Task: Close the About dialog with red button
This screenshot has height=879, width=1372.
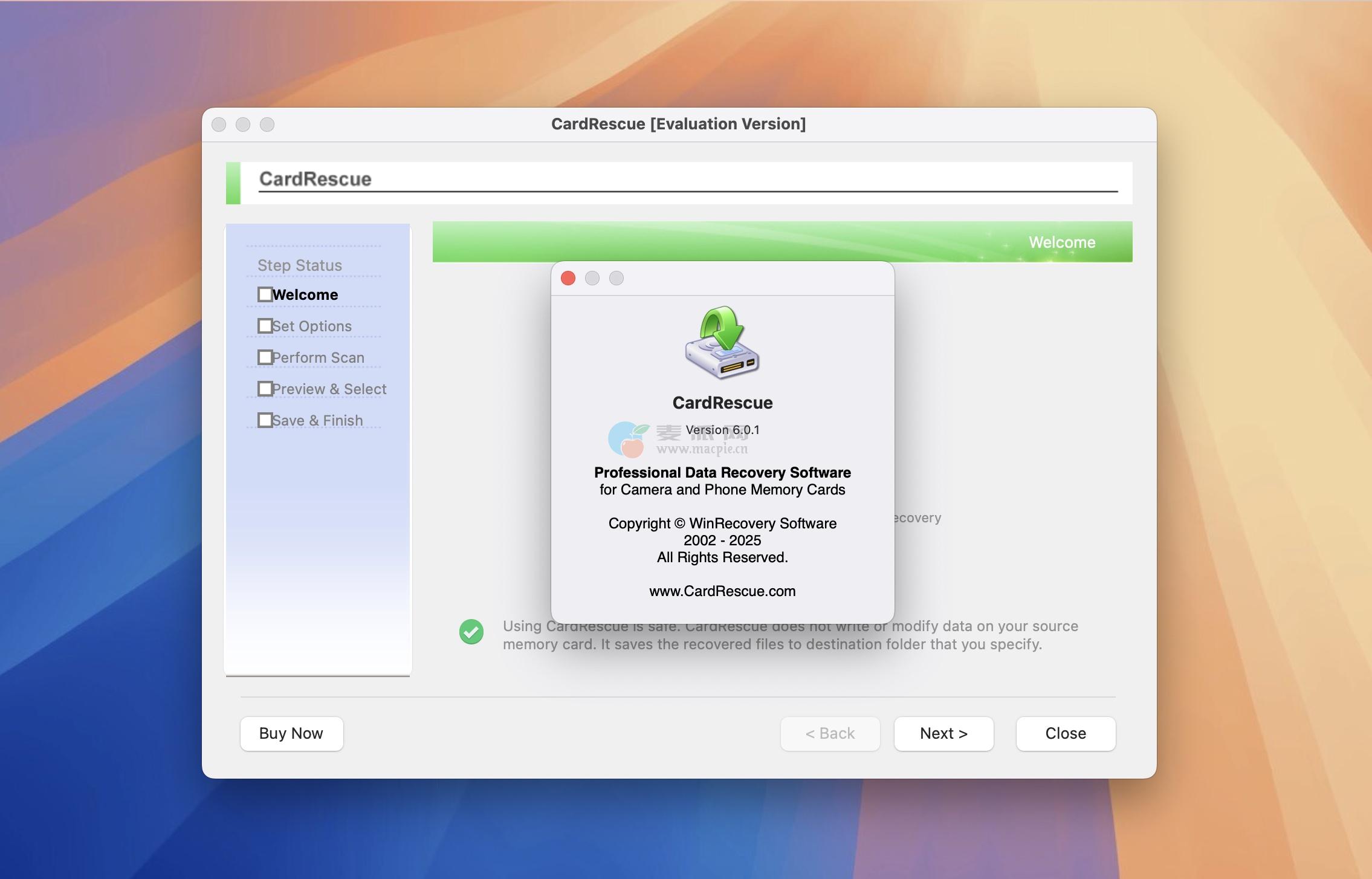Action: click(x=568, y=278)
